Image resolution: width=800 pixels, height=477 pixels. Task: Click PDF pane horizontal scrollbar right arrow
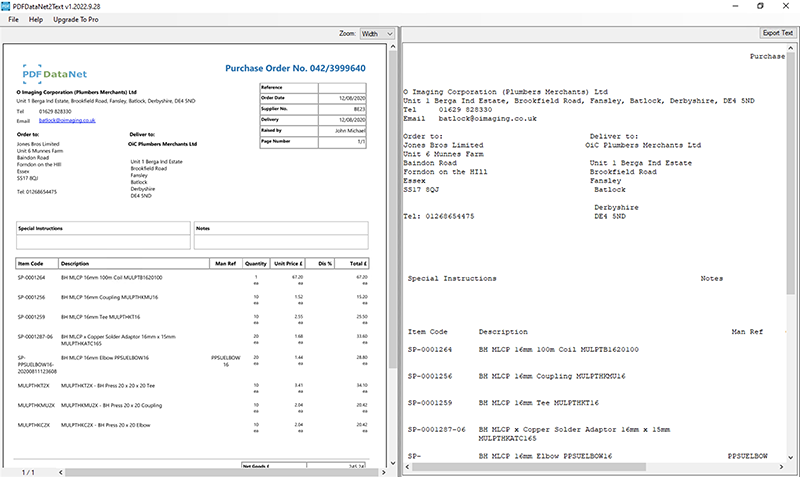point(384,472)
